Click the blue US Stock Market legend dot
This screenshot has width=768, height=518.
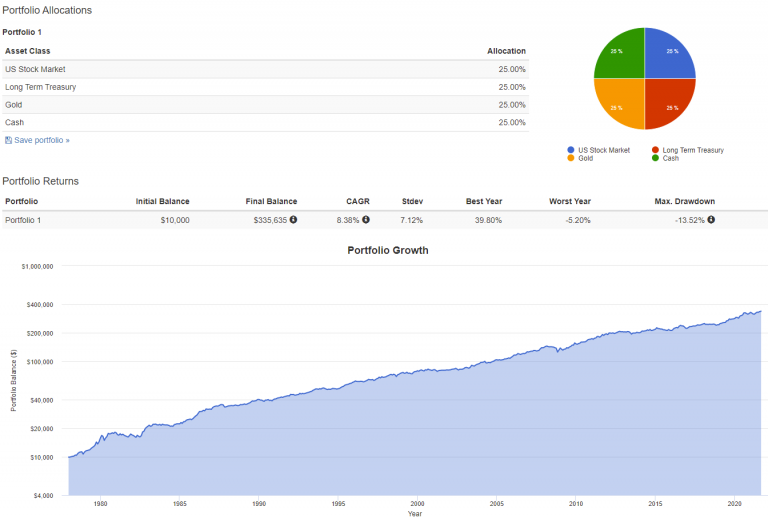[x=571, y=150]
